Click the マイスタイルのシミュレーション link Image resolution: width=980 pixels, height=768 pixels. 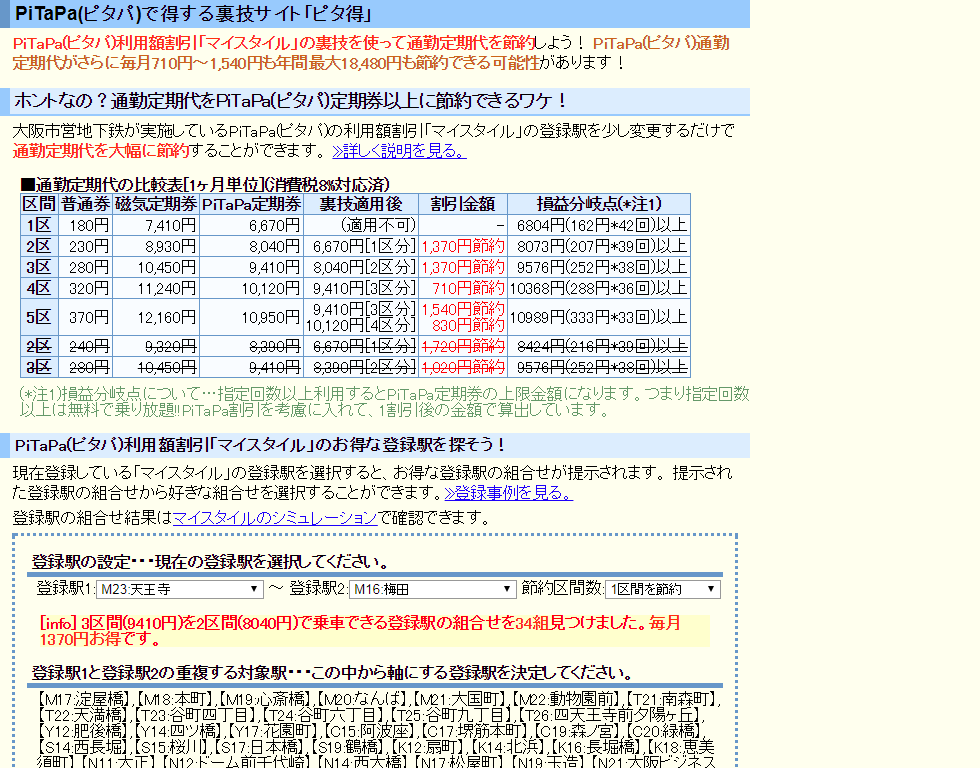[274, 517]
